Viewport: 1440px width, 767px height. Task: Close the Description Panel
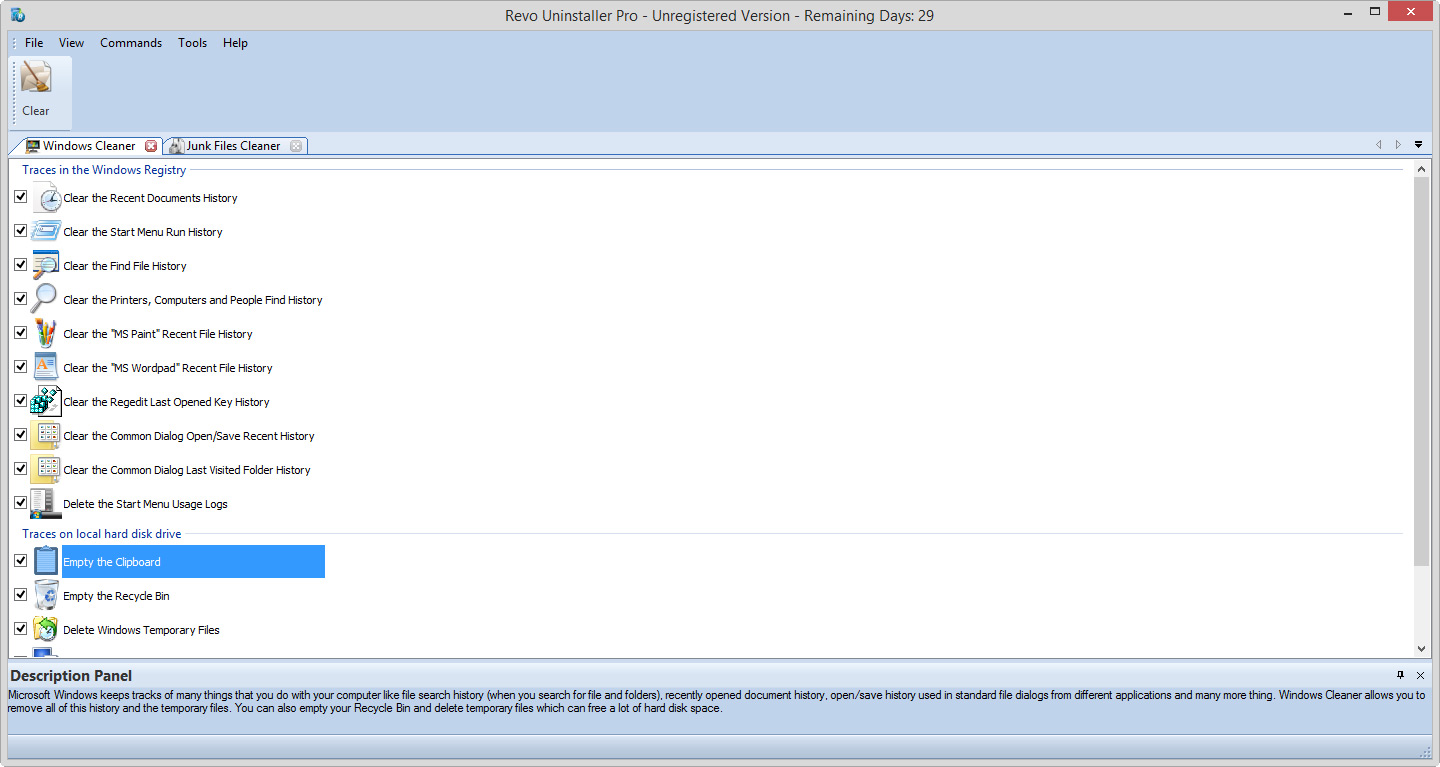(x=1420, y=676)
